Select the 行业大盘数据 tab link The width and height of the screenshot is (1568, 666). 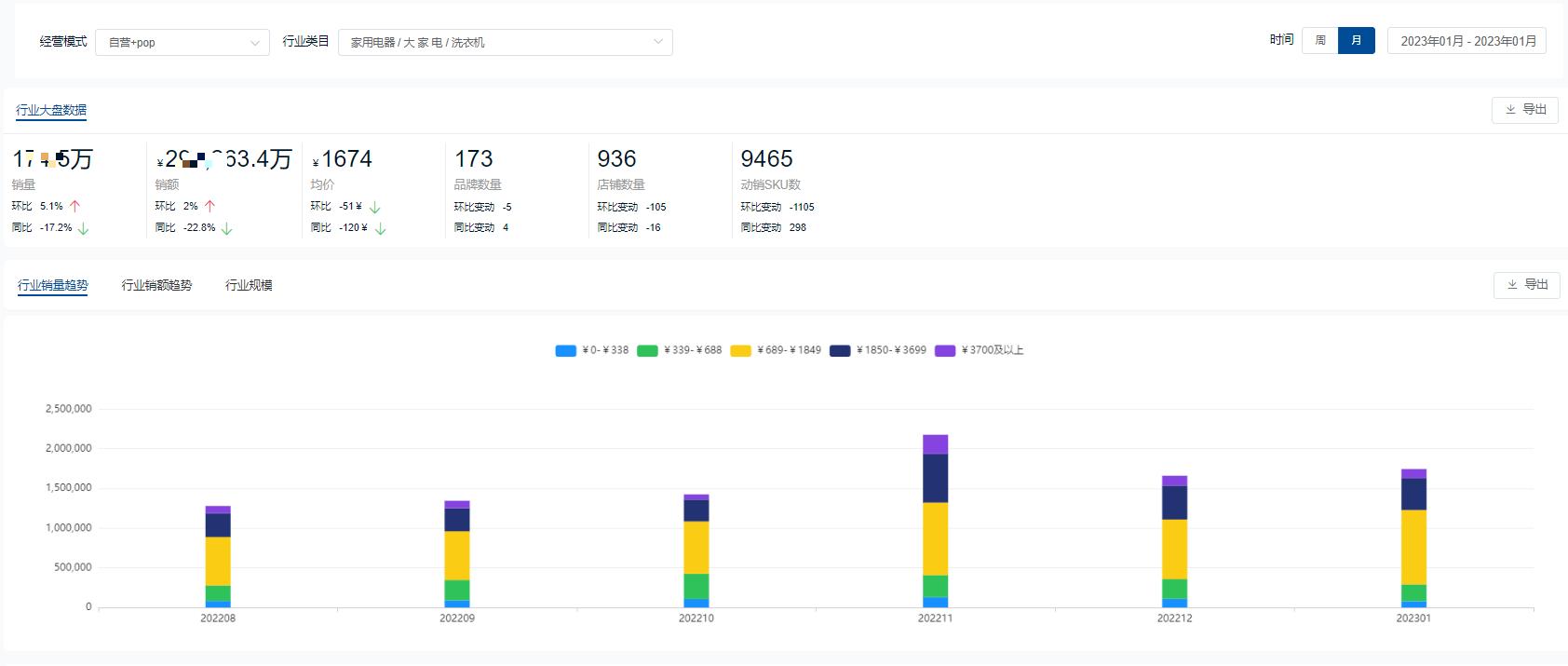click(51, 110)
